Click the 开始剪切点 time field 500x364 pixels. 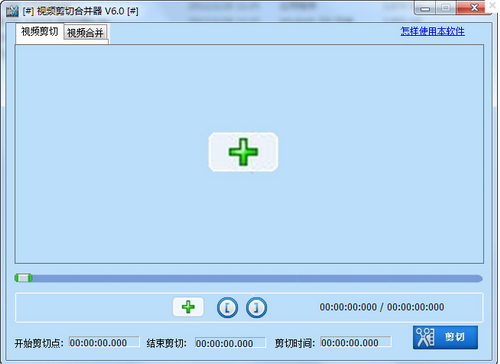(104, 342)
